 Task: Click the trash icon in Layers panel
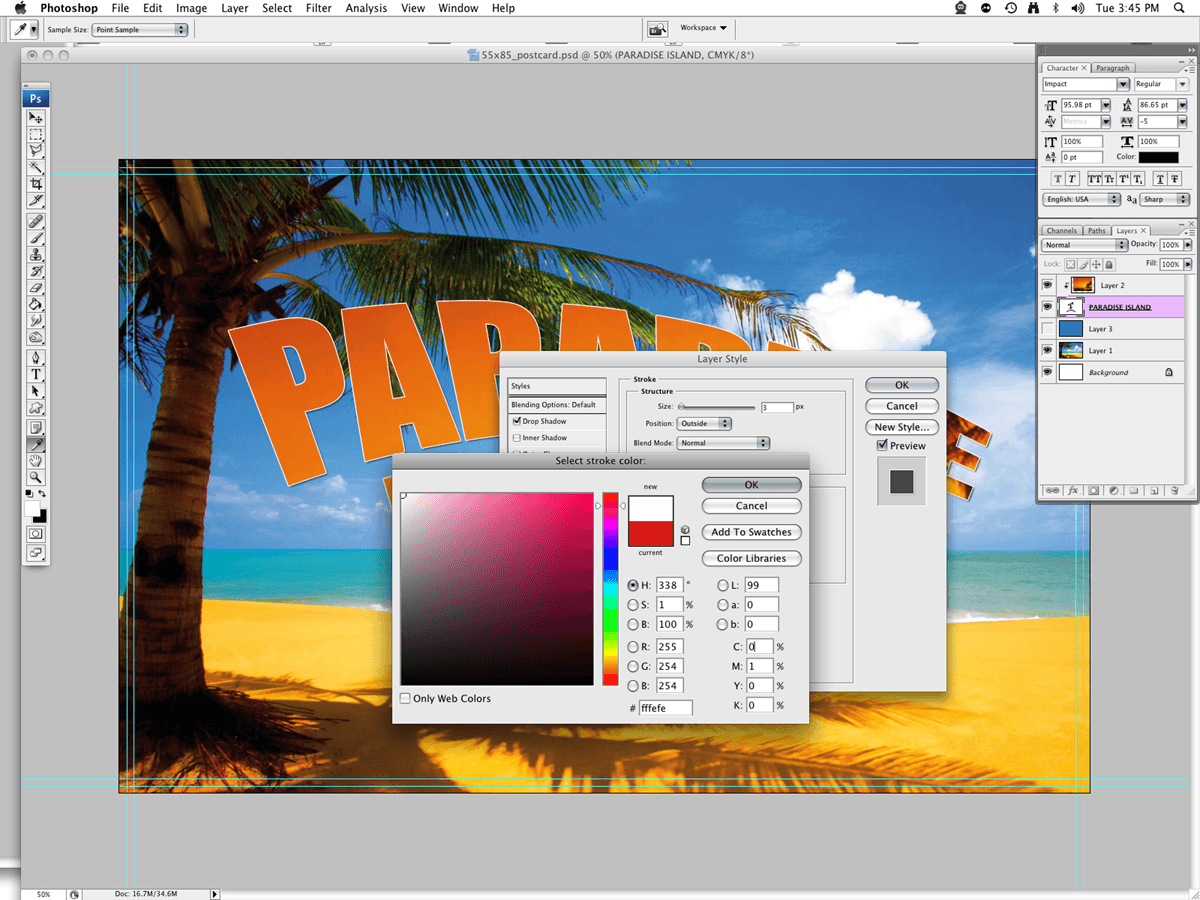1173,491
